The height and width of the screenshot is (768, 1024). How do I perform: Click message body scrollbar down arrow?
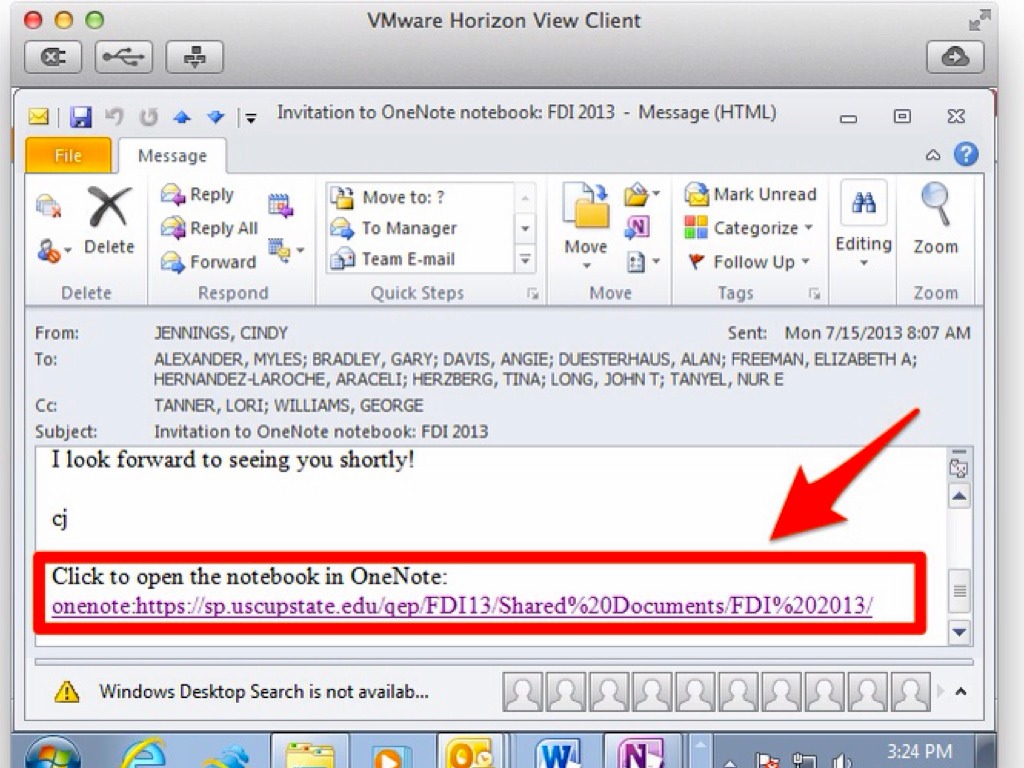(959, 631)
